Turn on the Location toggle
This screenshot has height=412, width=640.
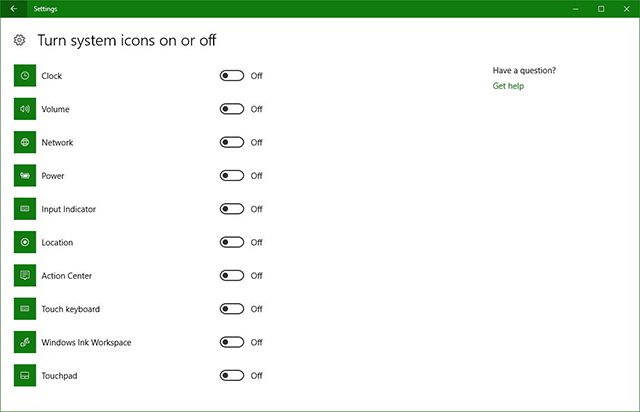pyautogui.click(x=232, y=242)
